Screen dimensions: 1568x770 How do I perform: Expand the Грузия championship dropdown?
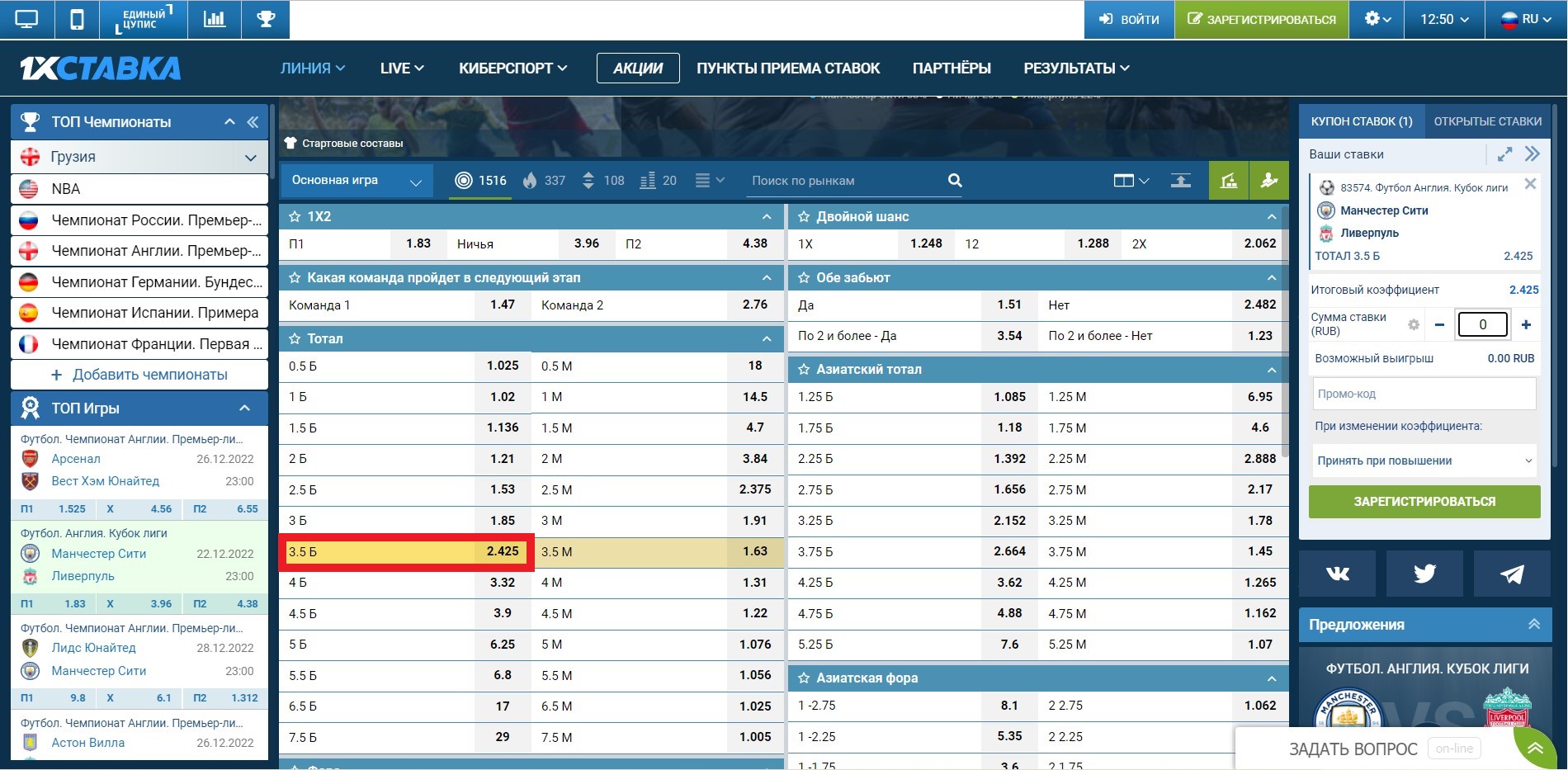(250, 158)
